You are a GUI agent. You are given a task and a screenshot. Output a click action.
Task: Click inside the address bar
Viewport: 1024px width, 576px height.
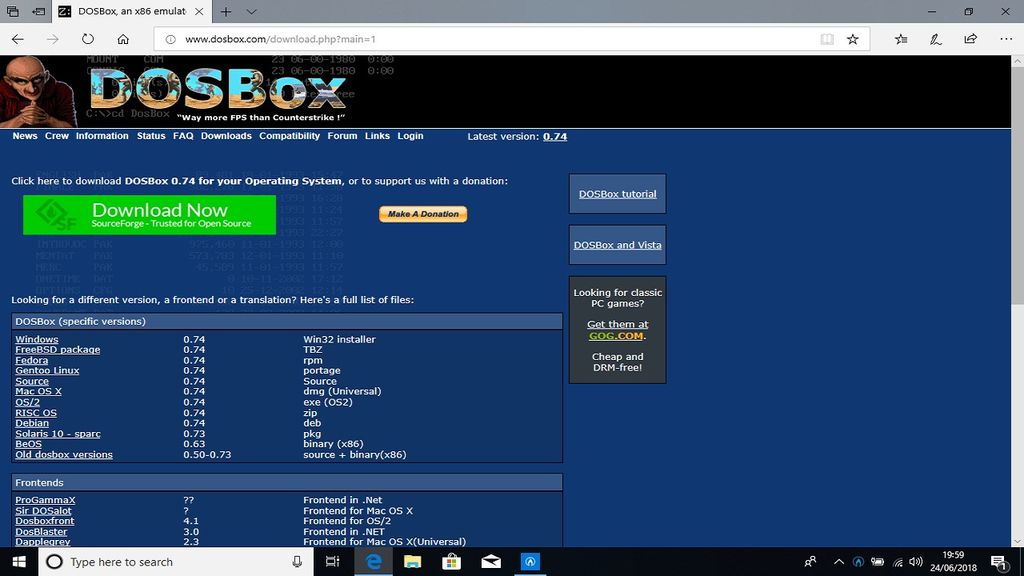coord(400,39)
